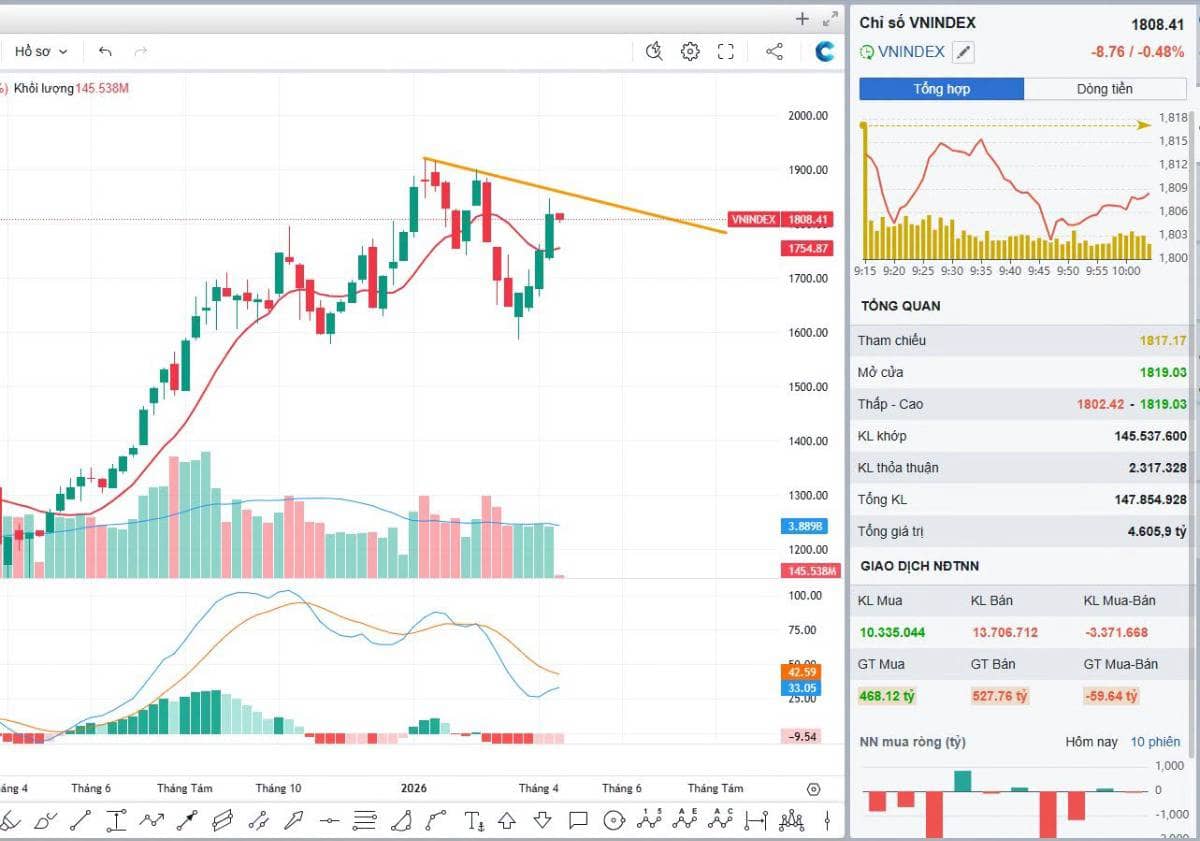
Task: Select the parallel channel drawing tool
Action: tap(222, 821)
